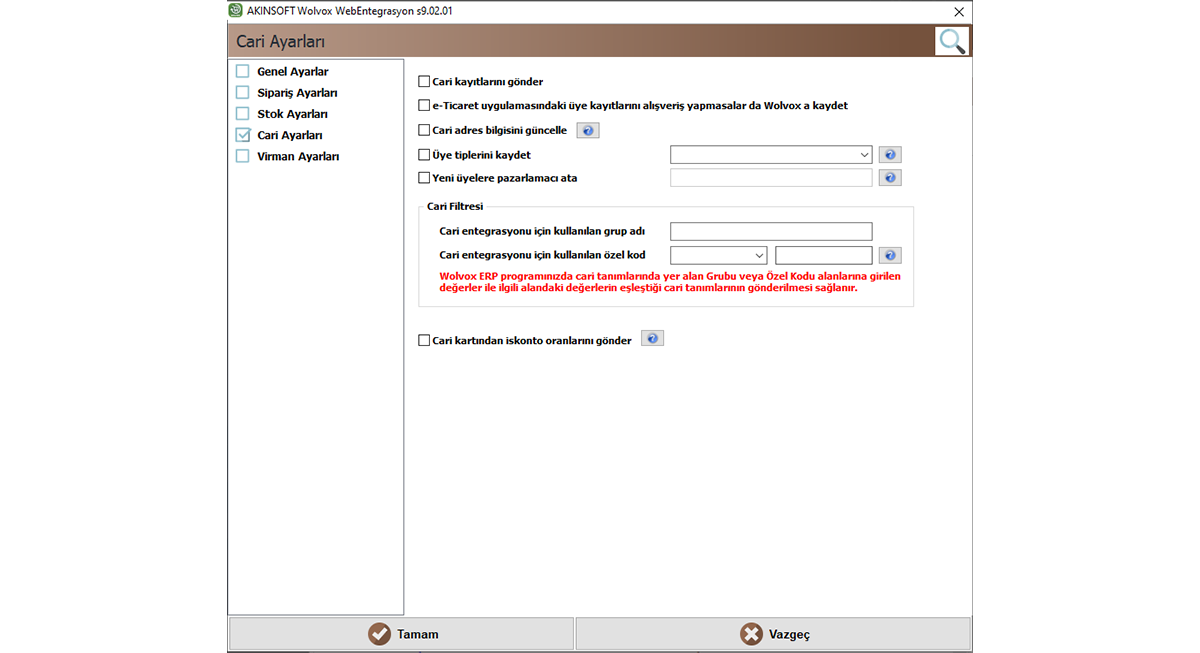Select Stok Ayarları in sidebar

pos(292,114)
